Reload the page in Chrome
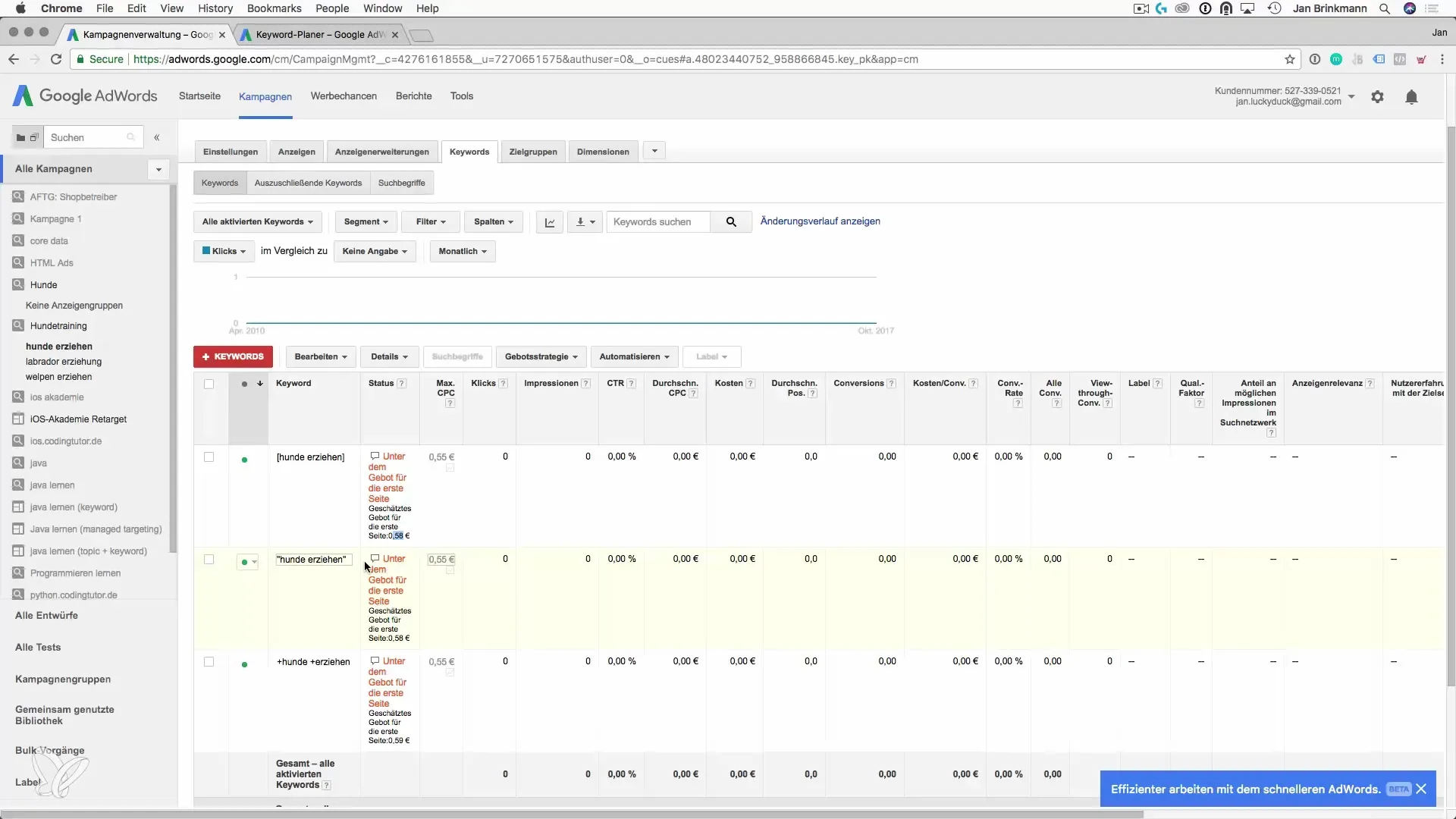The image size is (1456, 819). pyautogui.click(x=56, y=59)
